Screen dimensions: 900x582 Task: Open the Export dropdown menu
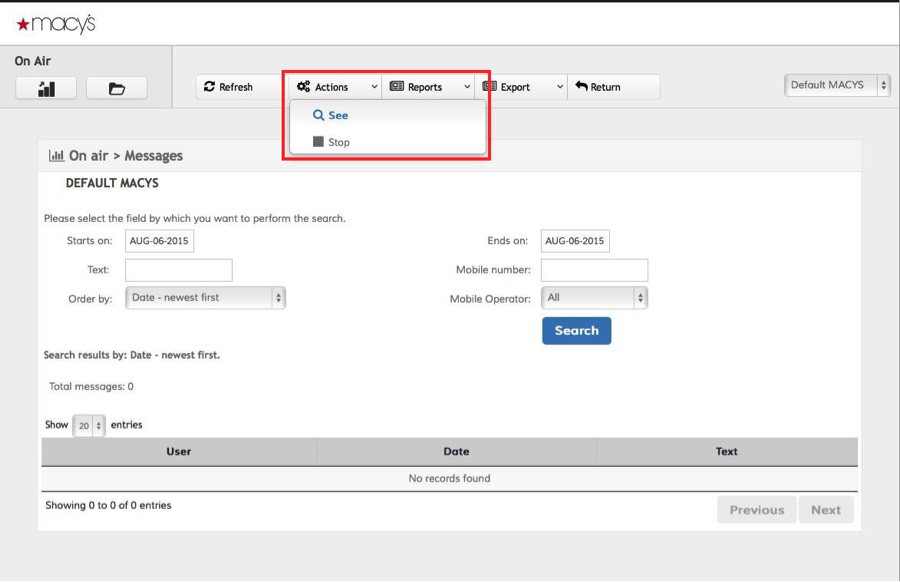coord(523,87)
